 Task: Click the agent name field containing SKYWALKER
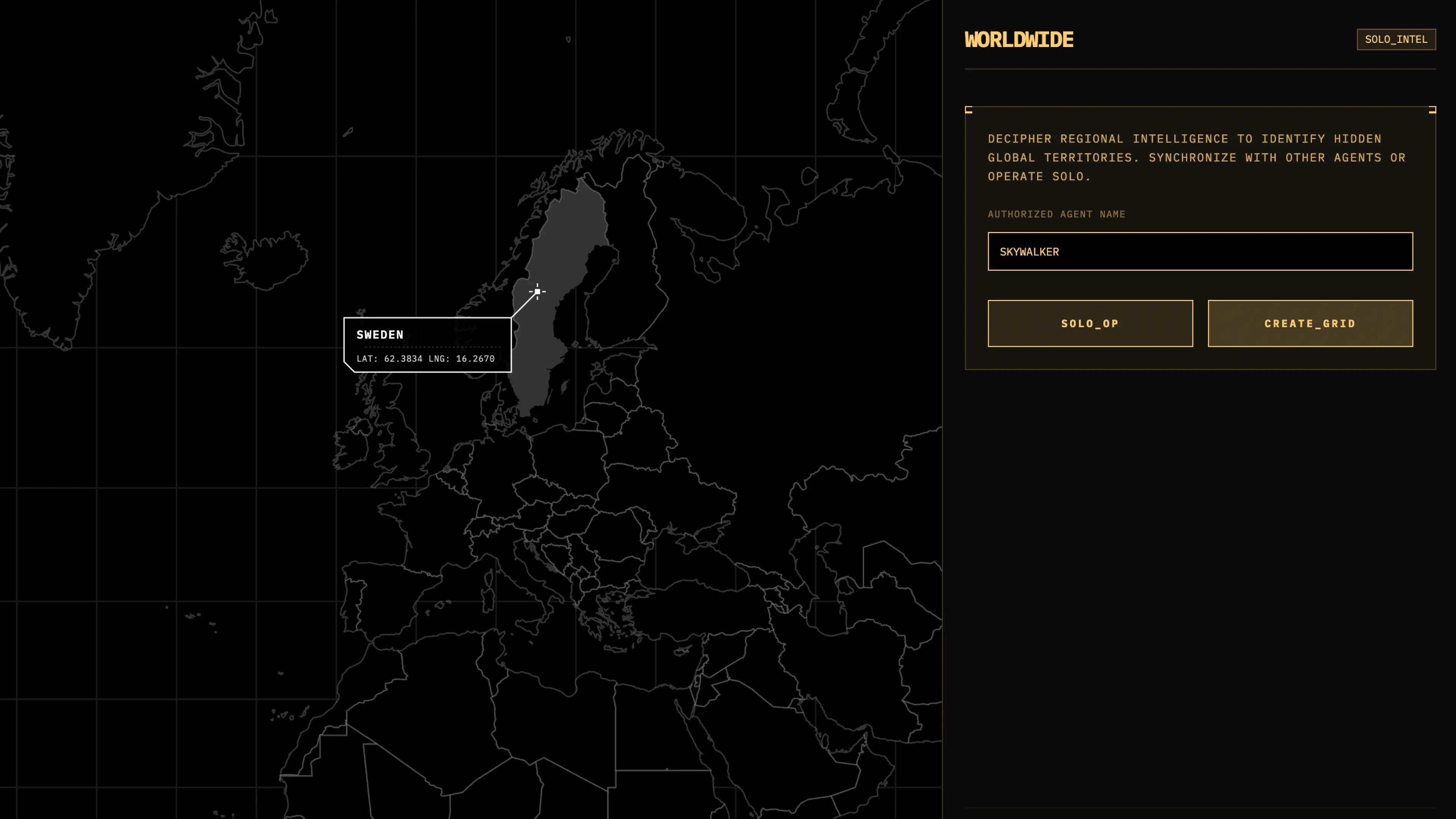pyautogui.click(x=1199, y=251)
